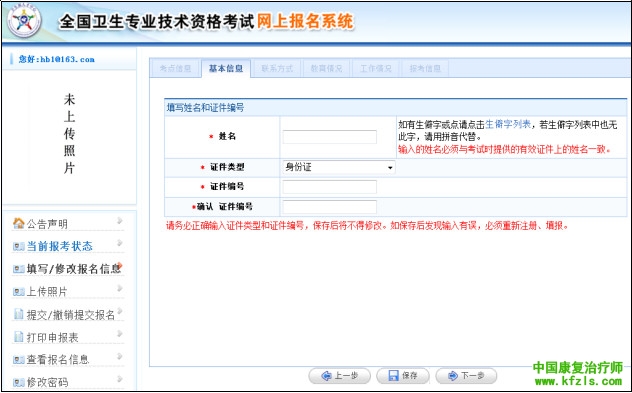Click the icon beside 填写/修改报名信息

coord(19,269)
